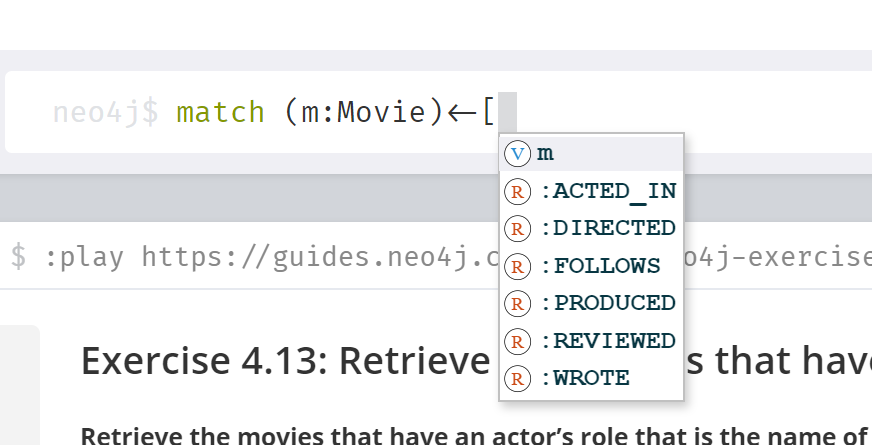
Task: Place cursor in the Cypher query editor
Action: click(439, 112)
